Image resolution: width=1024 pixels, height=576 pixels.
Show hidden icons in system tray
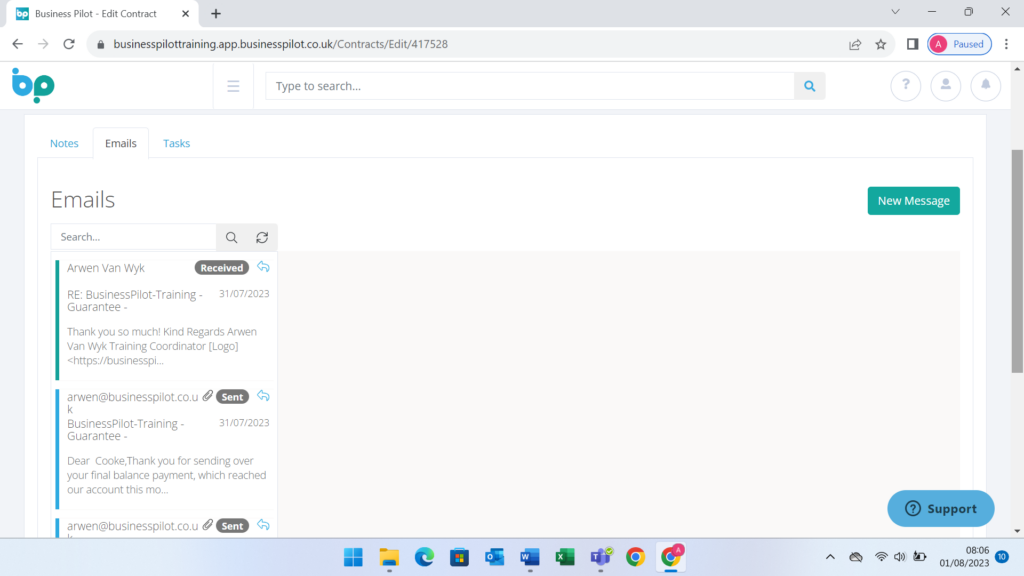pos(830,557)
